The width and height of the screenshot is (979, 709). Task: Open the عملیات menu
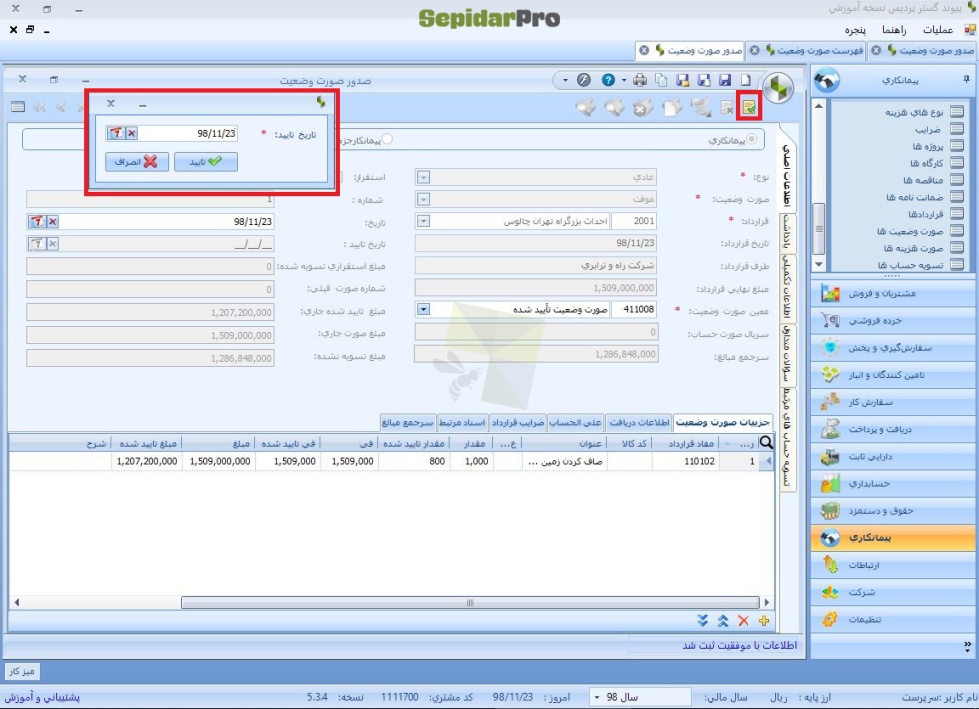pos(937,29)
